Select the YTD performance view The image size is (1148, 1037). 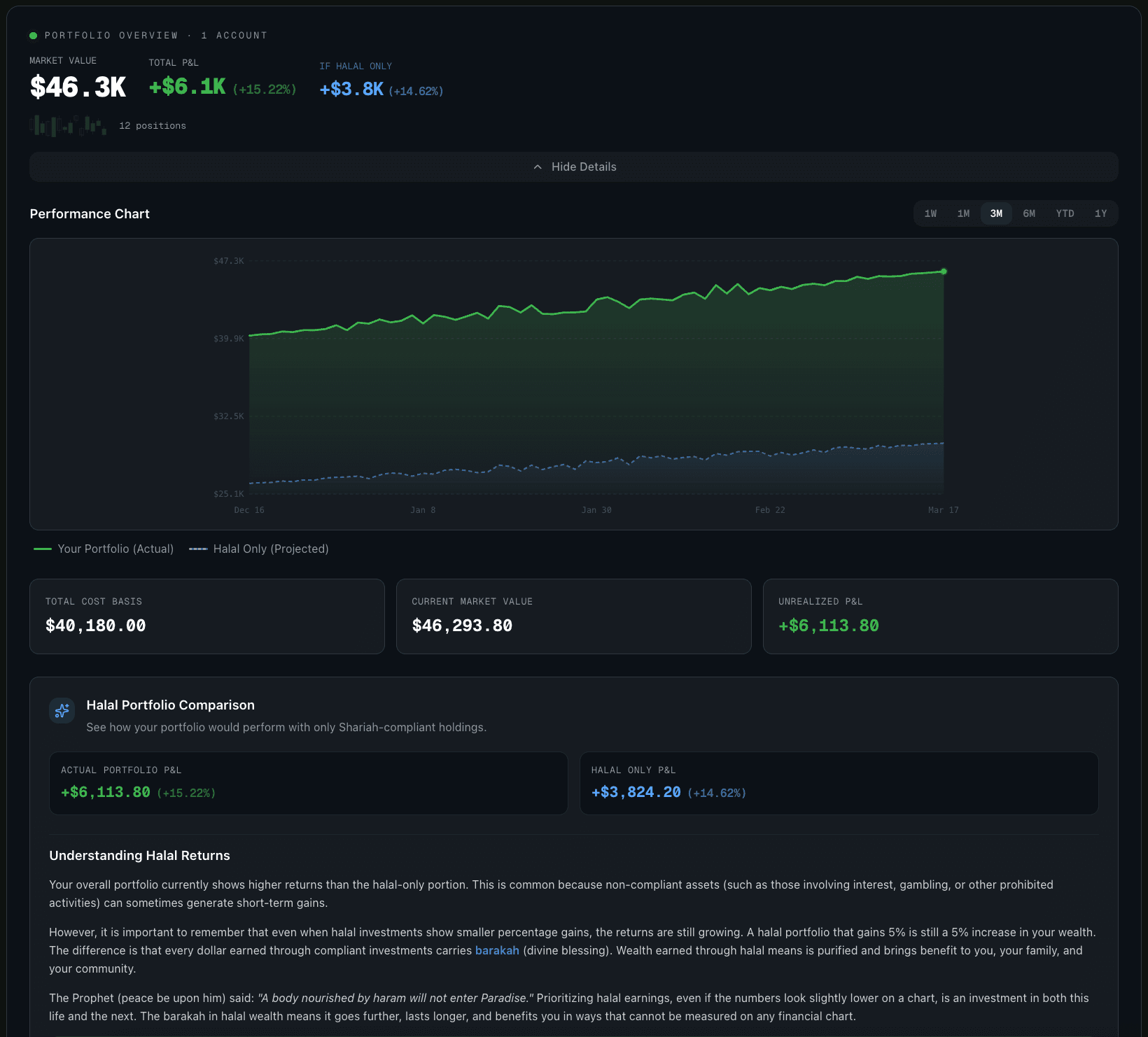[1065, 213]
